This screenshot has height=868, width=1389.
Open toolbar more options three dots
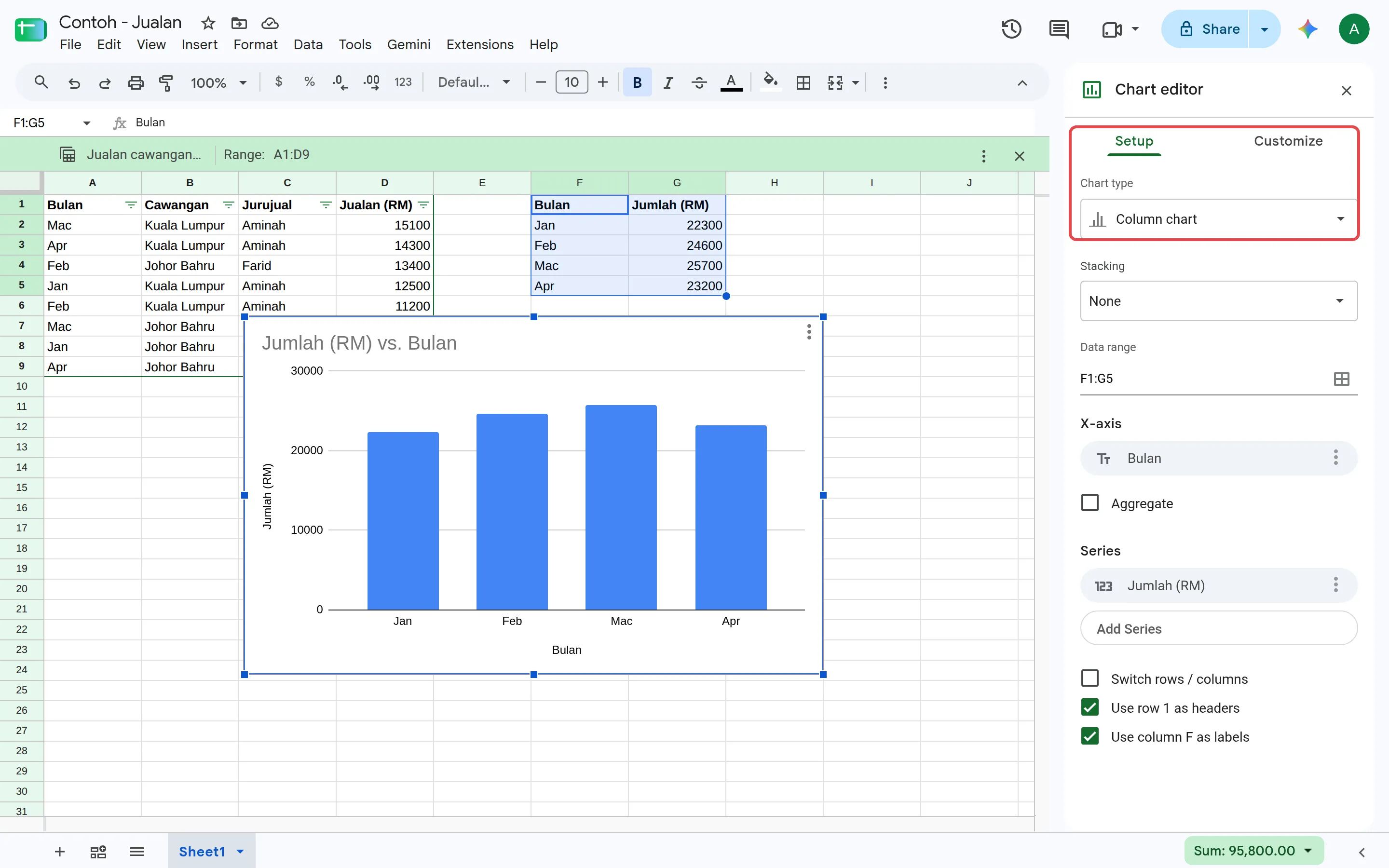(x=885, y=82)
